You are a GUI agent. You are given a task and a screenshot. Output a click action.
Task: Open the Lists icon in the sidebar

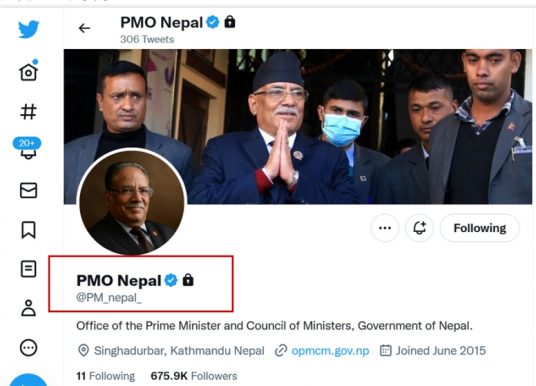[28, 269]
